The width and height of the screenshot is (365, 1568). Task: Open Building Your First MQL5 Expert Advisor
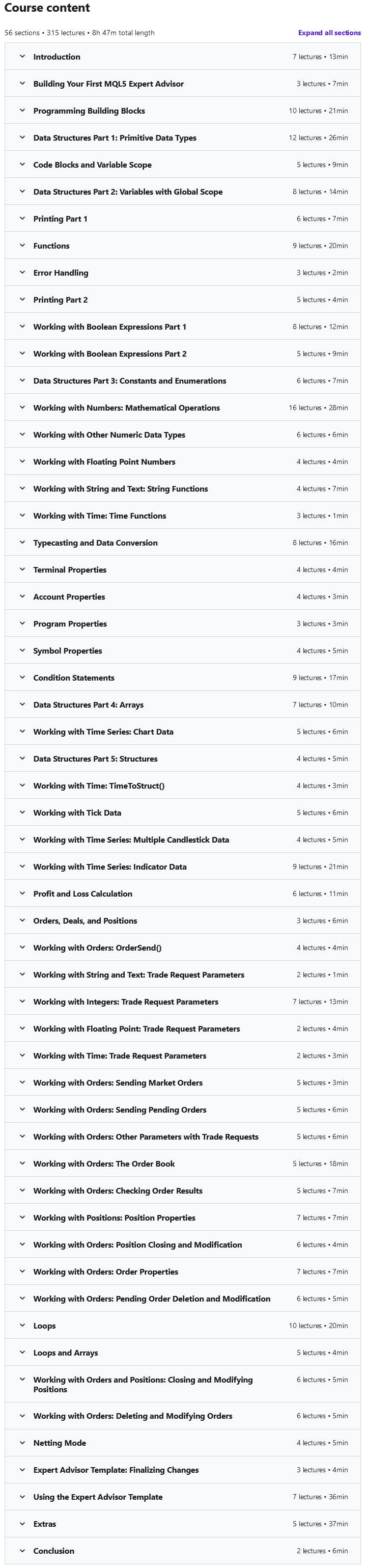pyautogui.click(x=108, y=84)
